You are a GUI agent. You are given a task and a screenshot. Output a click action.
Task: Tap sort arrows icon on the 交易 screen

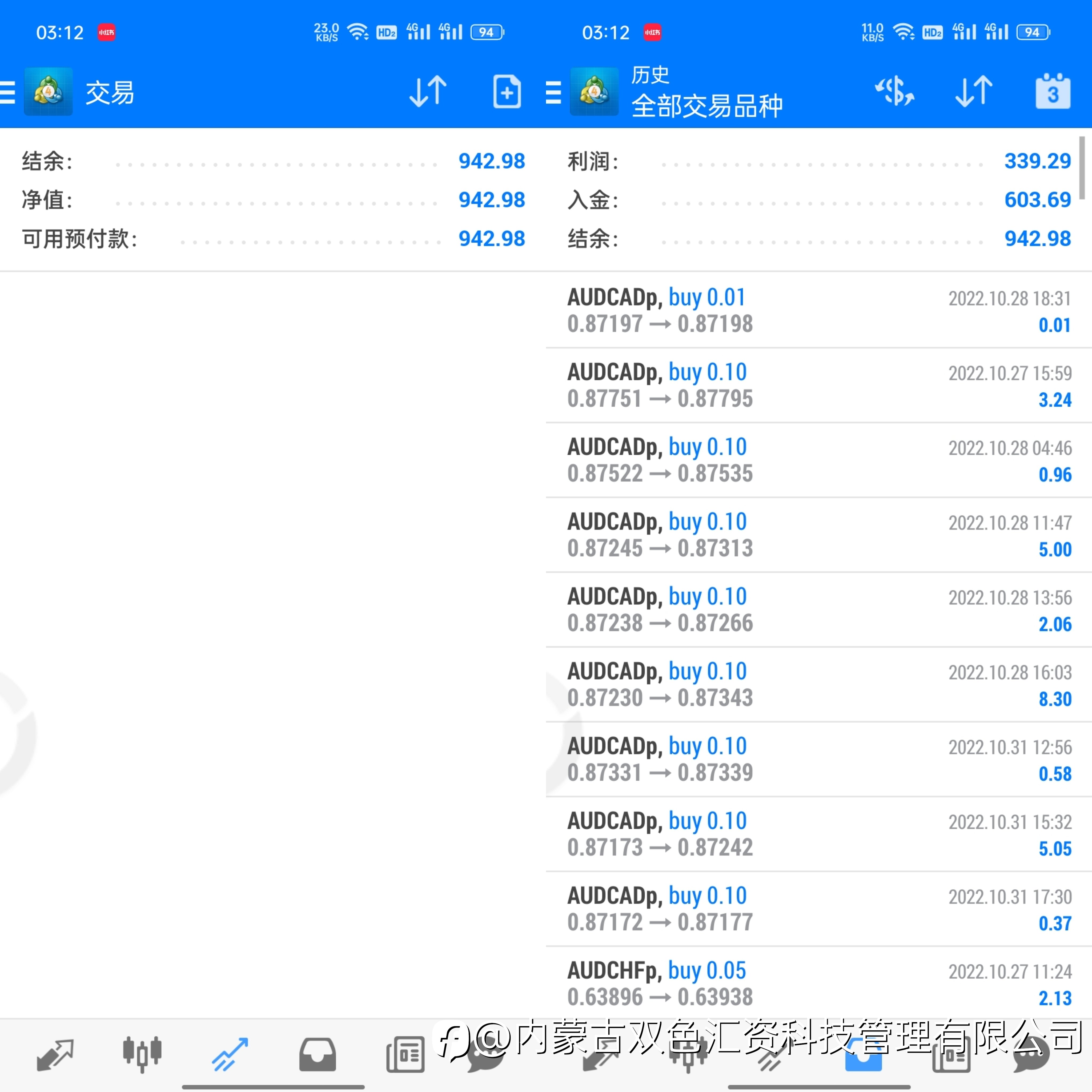click(428, 91)
